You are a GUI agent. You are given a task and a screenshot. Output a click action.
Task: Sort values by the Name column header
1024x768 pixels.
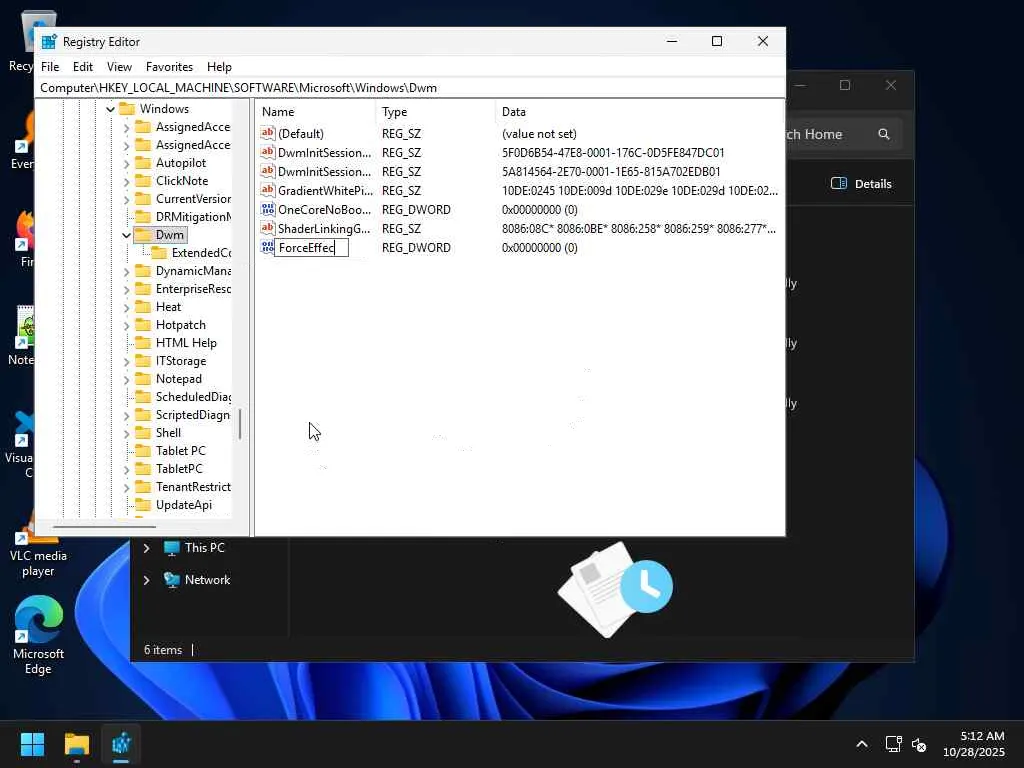[x=315, y=112]
